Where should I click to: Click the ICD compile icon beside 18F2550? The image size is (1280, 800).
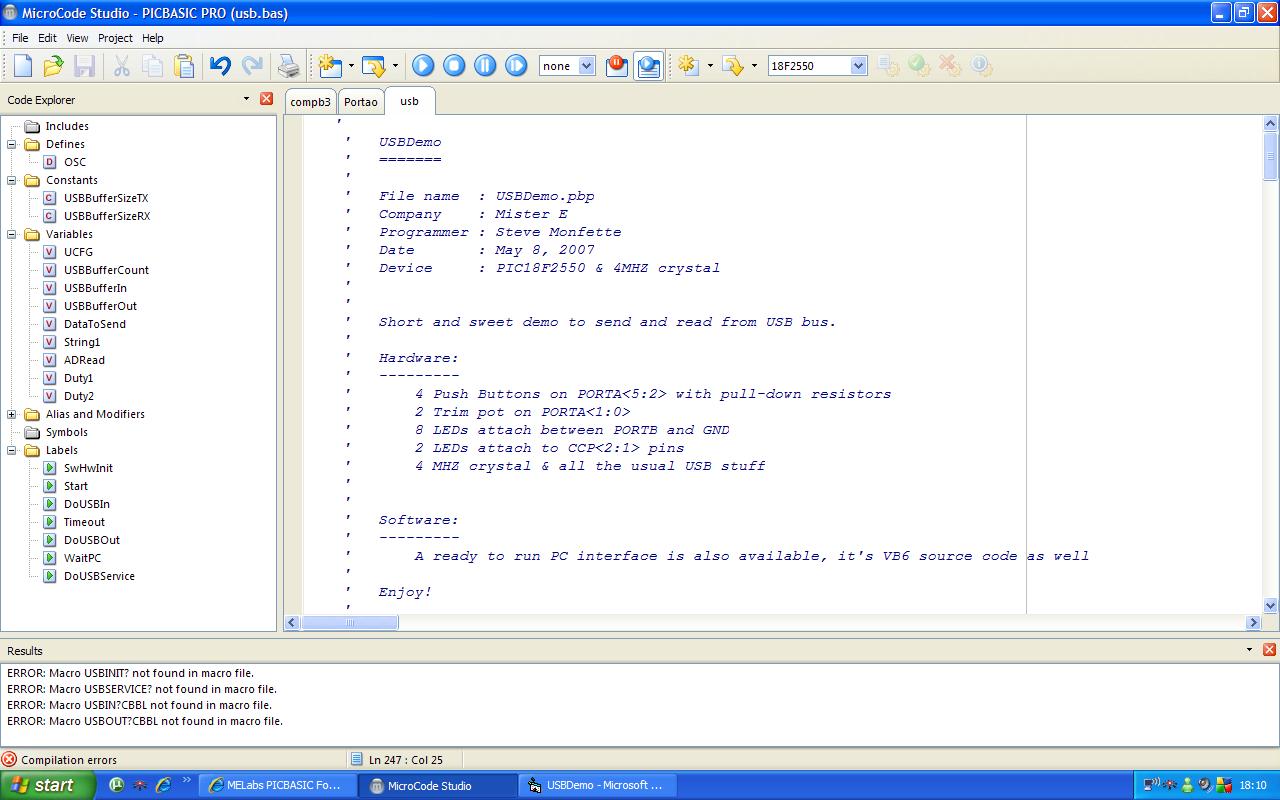tap(688, 66)
